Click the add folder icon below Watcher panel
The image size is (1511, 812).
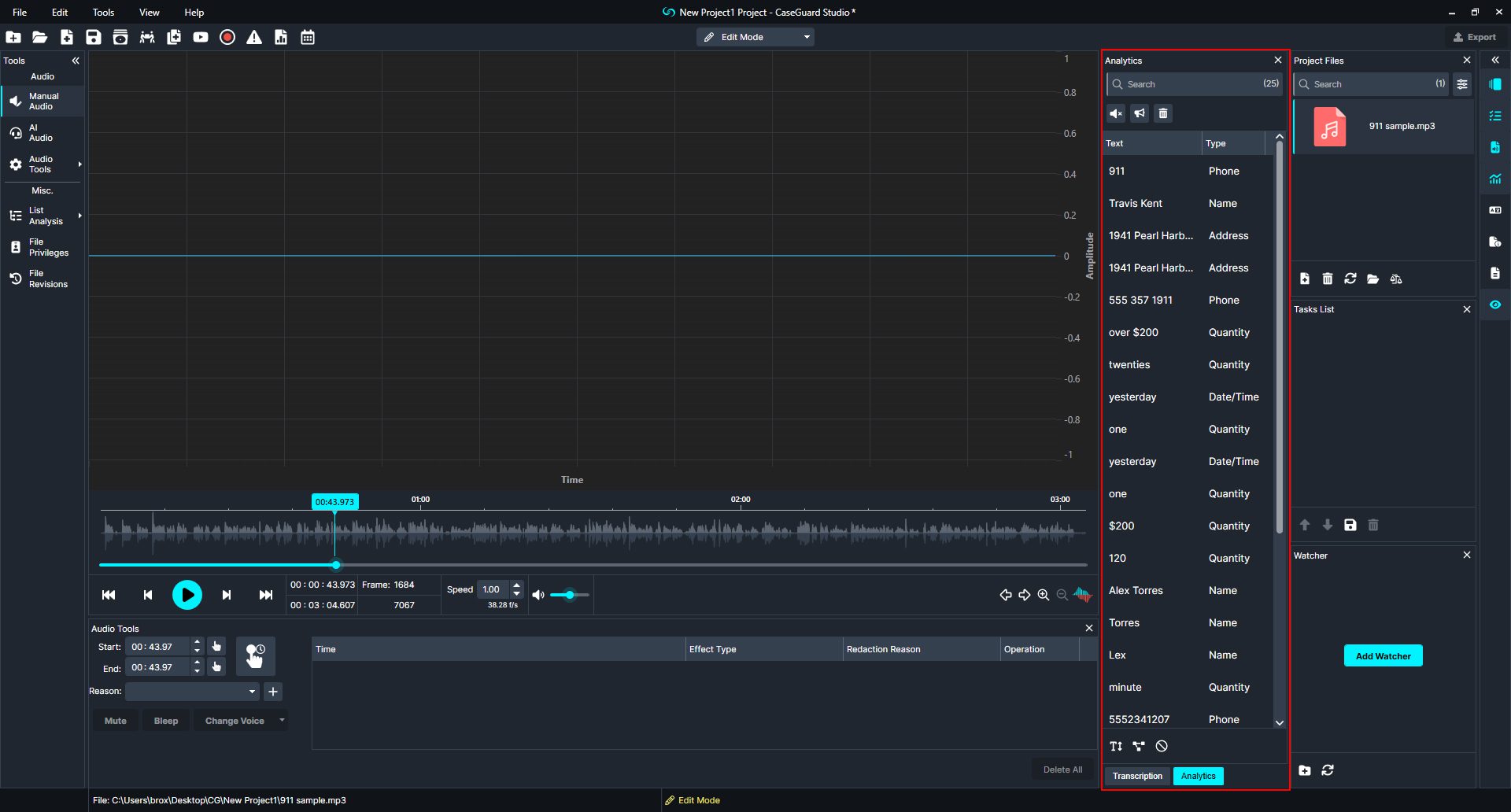coord(1305,770)
